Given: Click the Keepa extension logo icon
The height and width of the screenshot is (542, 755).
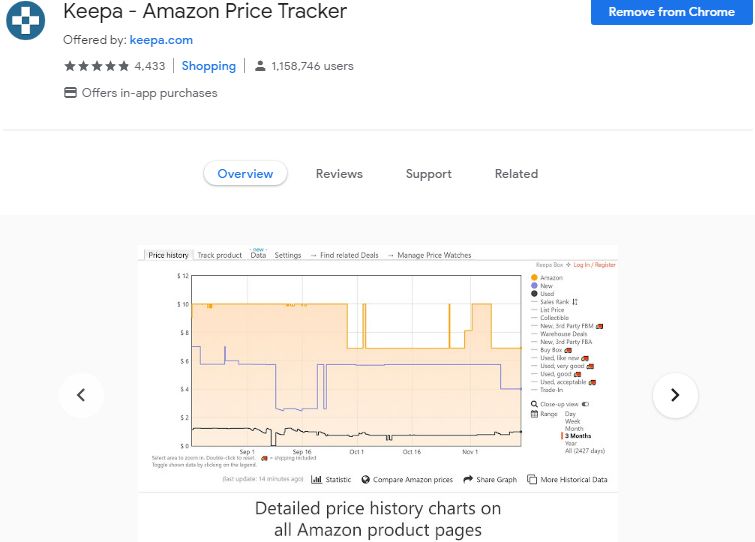Looking at the screenshot, I should point(26,19).
